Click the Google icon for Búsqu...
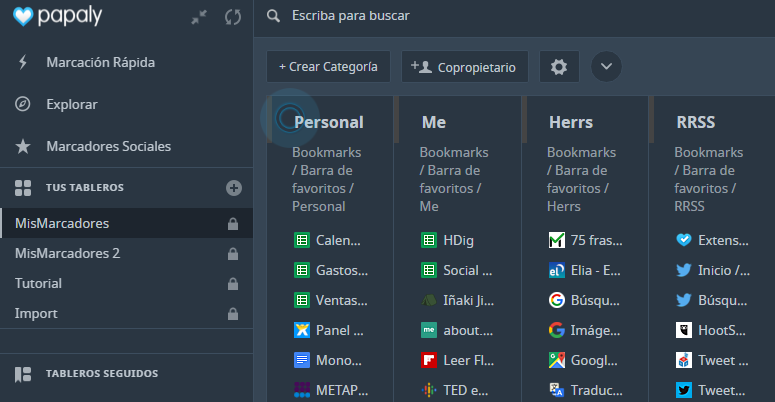 pyautogui.click(x=557, y=300)
